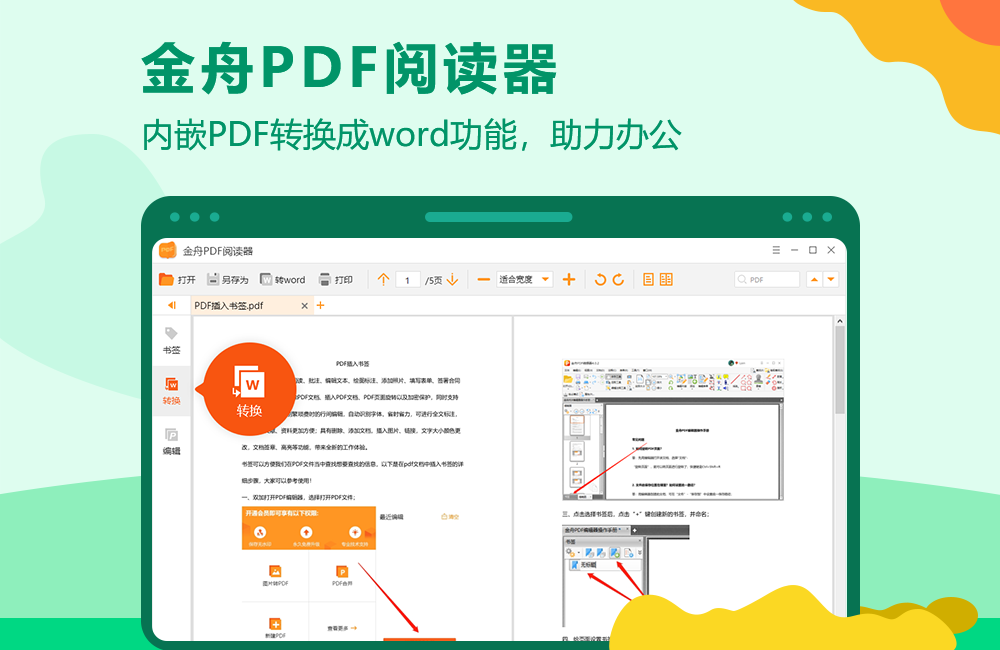Zoom in with the plus icon
1000x650 pixels.
click(568, 278)
